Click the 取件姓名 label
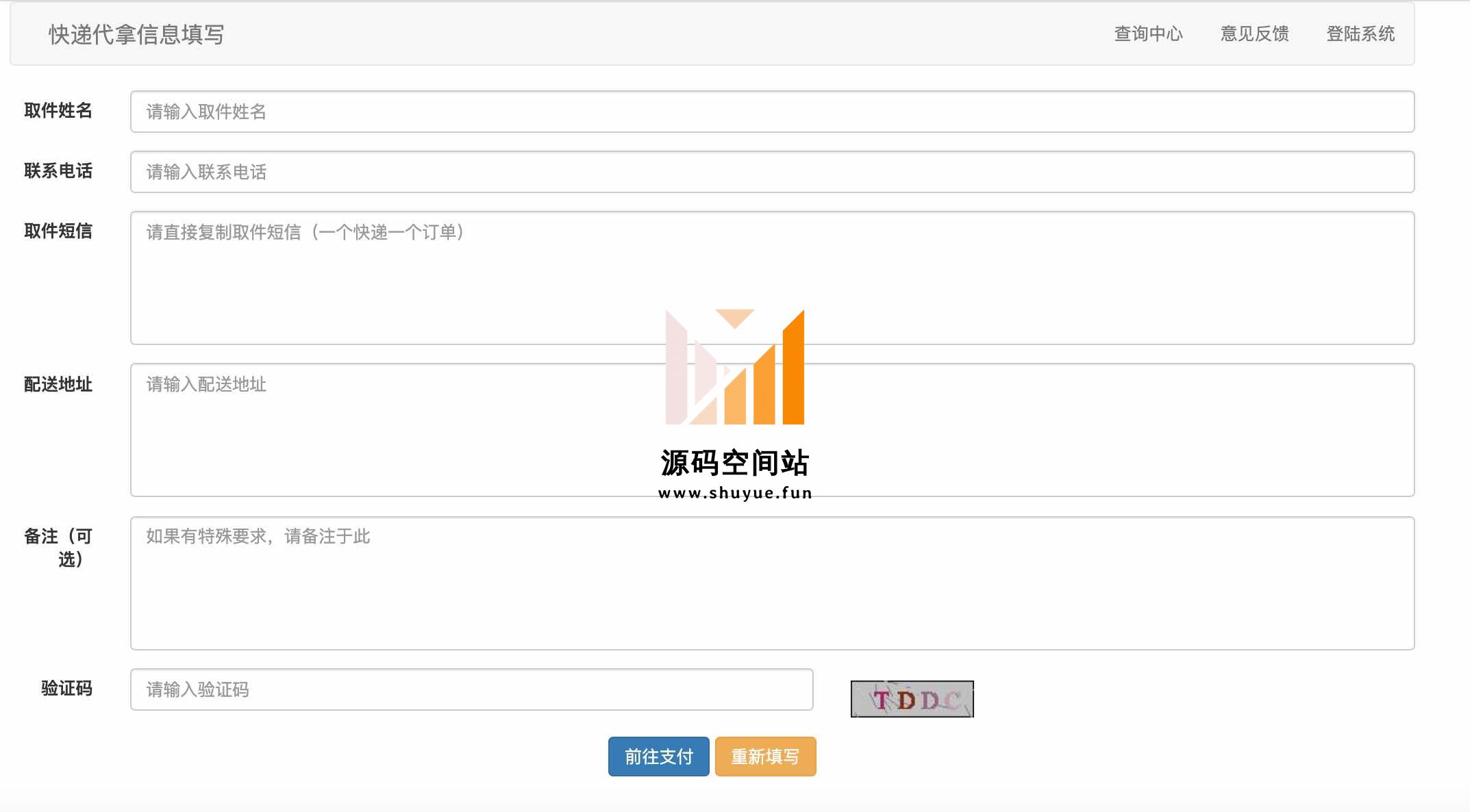 [58, 110]
